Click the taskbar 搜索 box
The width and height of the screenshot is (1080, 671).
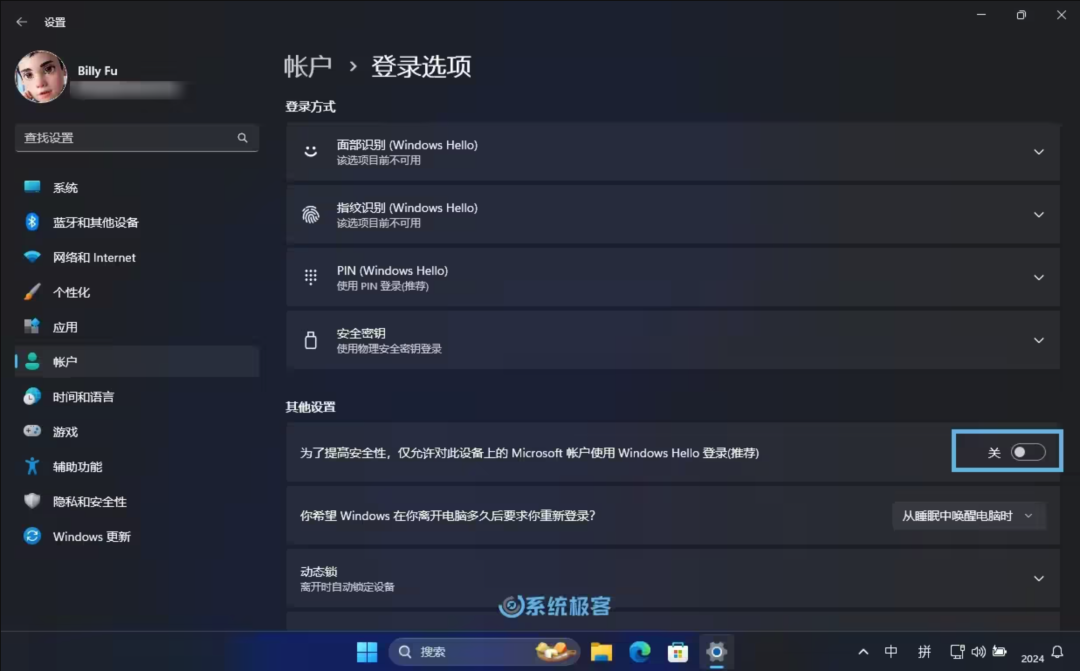tap(484, 652)
